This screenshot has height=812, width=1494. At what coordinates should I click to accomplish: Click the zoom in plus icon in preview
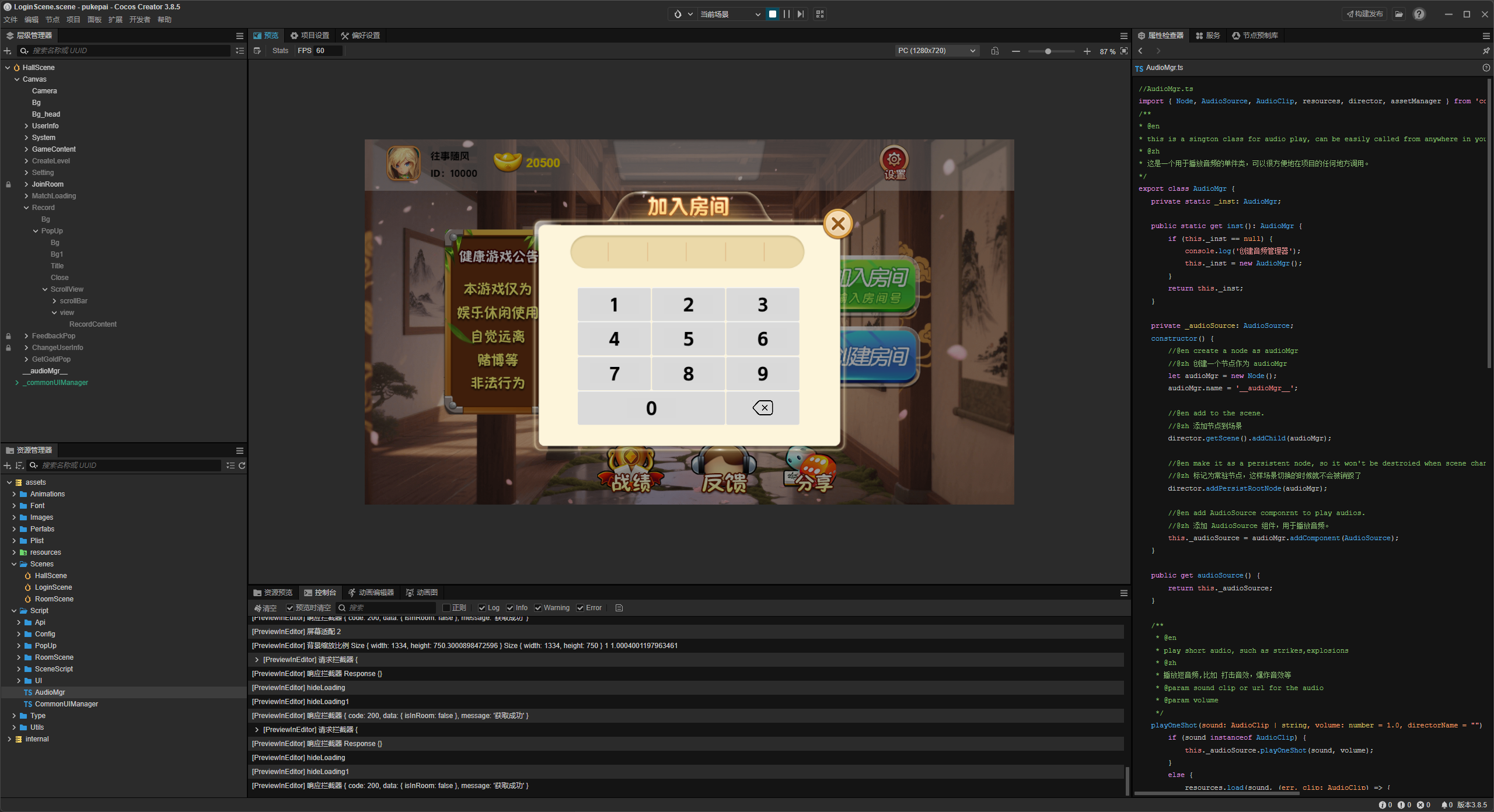coord(1087,51)
